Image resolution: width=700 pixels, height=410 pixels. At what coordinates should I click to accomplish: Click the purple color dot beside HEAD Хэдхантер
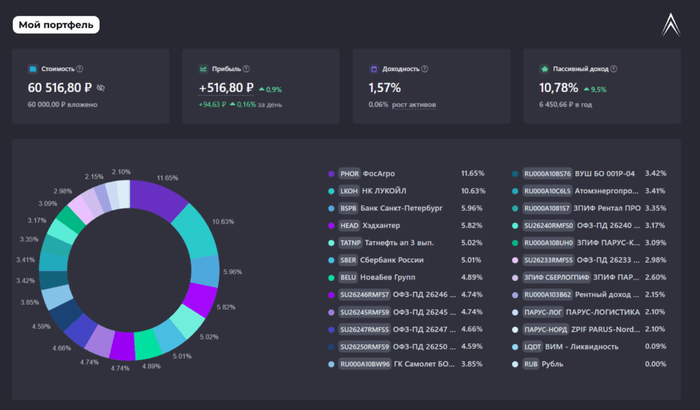click(331, 225)
